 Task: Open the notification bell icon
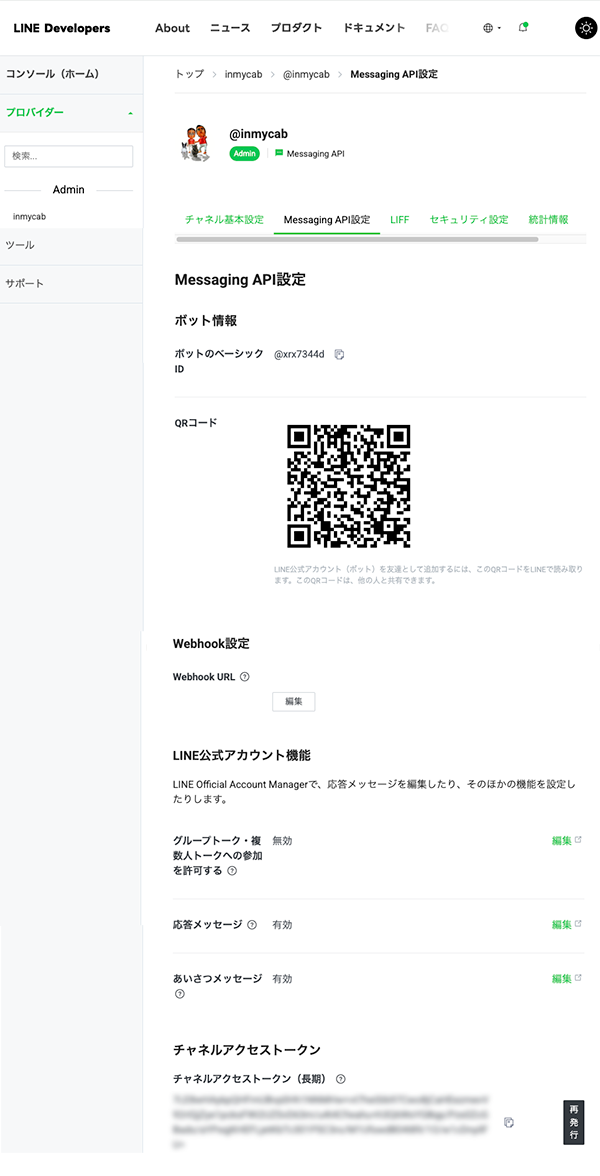point(523,28)
